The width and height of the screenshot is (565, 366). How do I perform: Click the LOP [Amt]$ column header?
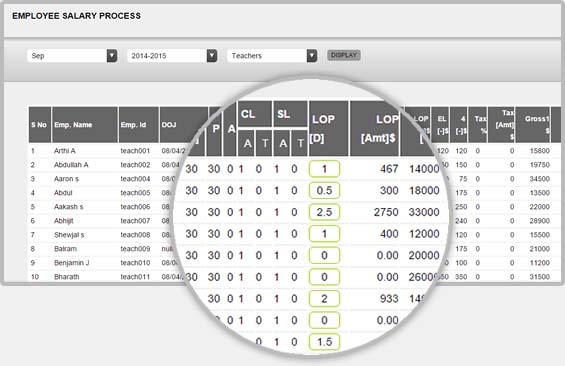[375, 129]
